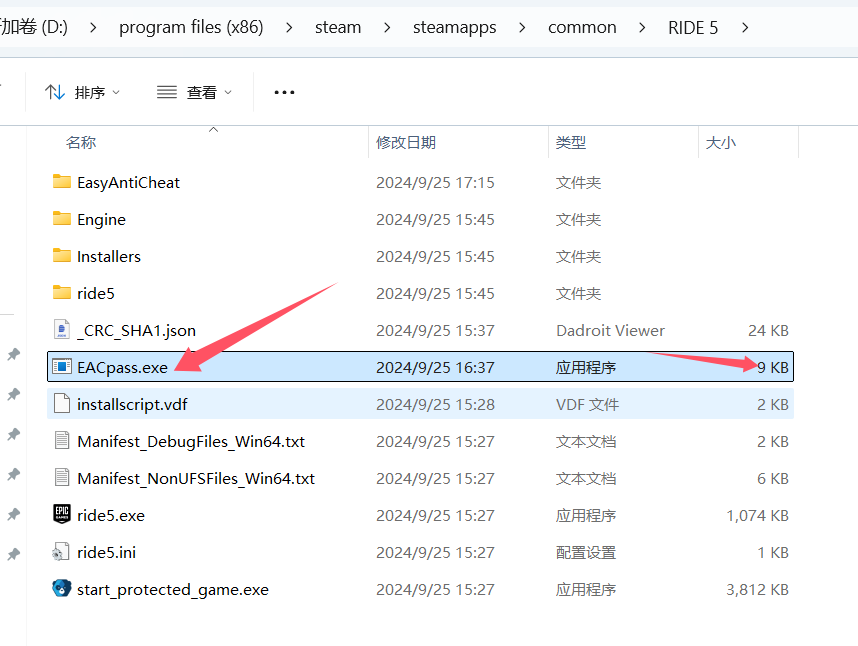The height and width of the screenshot is (646, 858).
Task: Go to steam breadcrumb
Action: click(x=338, y=27)
